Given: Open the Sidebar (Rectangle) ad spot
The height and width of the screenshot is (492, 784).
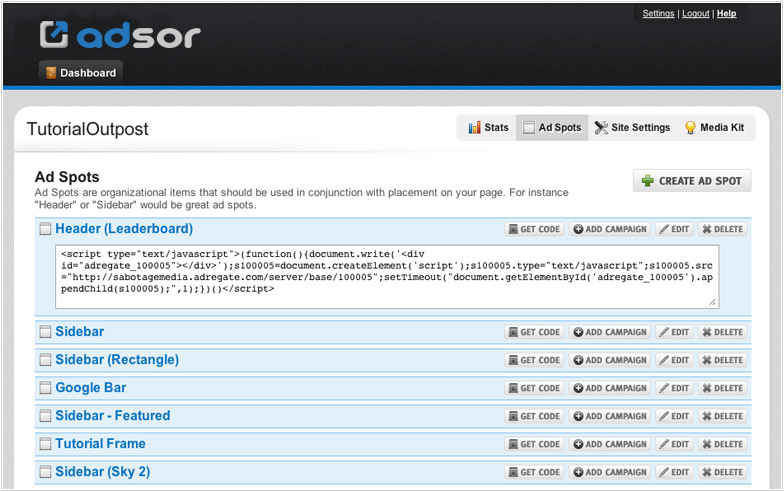Looking at the screenshot, I should pyautogui.click(x=117, y=360).
